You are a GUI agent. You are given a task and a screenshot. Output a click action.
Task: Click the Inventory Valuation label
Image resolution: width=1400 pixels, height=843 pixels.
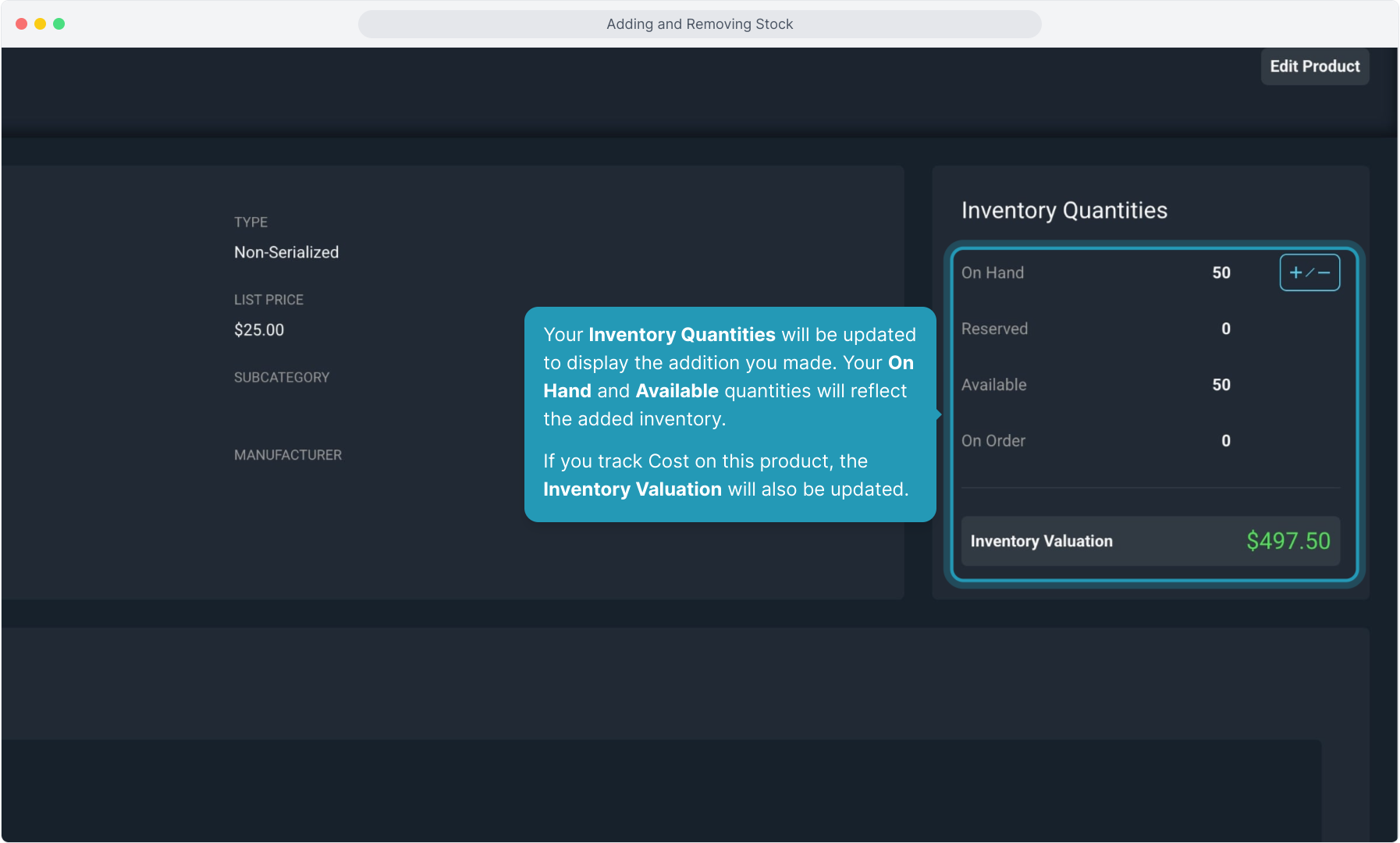point(1041,541)
